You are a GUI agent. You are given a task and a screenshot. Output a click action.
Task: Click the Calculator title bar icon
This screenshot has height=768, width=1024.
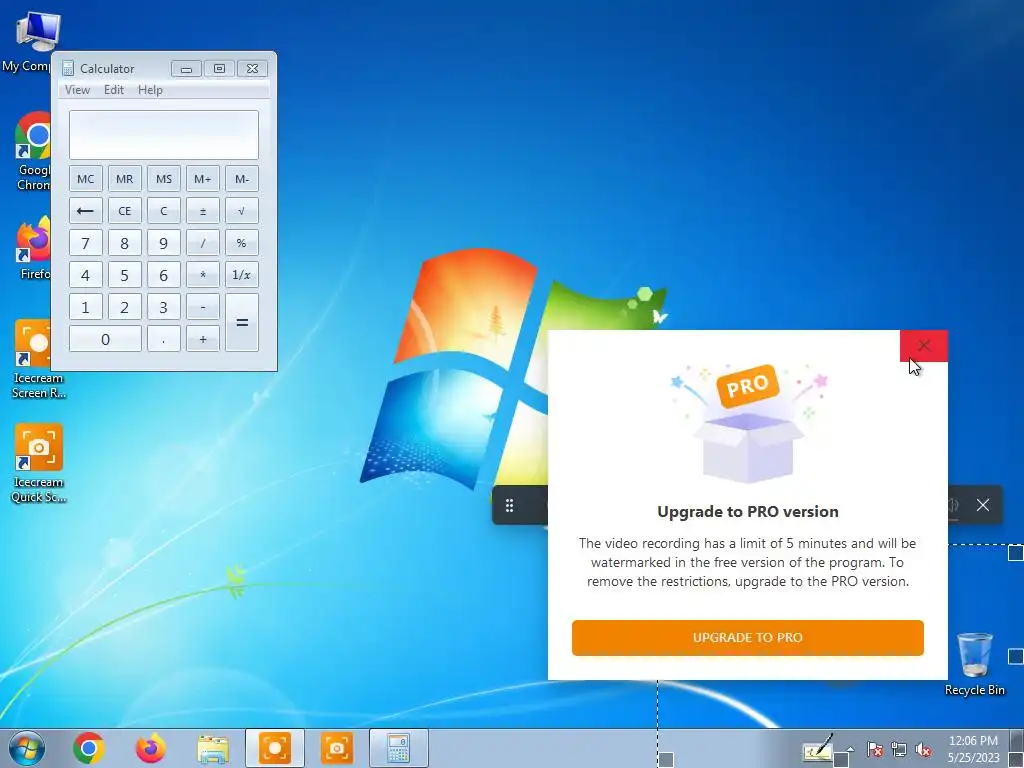pos(68,68)
